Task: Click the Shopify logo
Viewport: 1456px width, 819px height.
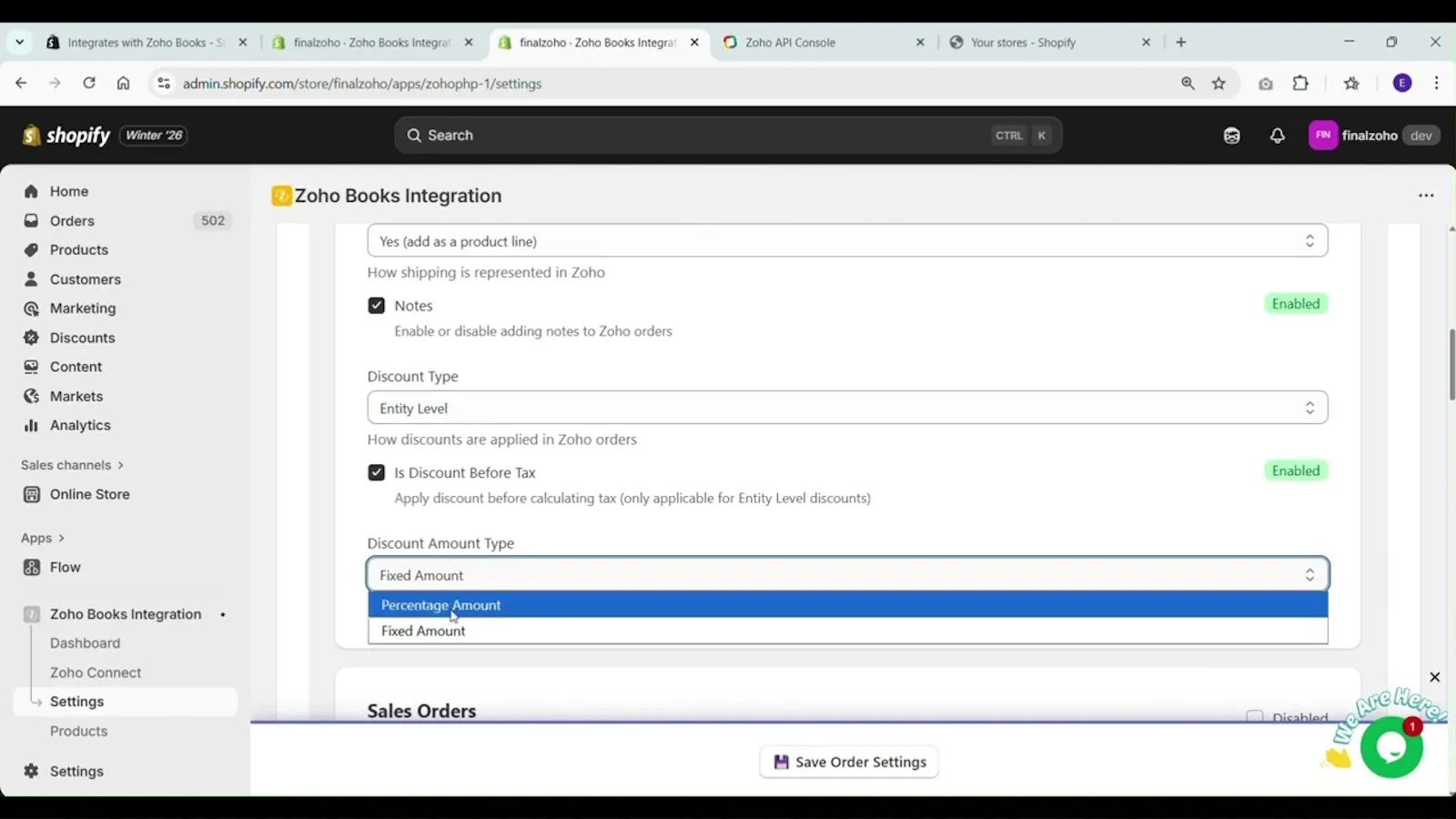Action: [66, 135]
